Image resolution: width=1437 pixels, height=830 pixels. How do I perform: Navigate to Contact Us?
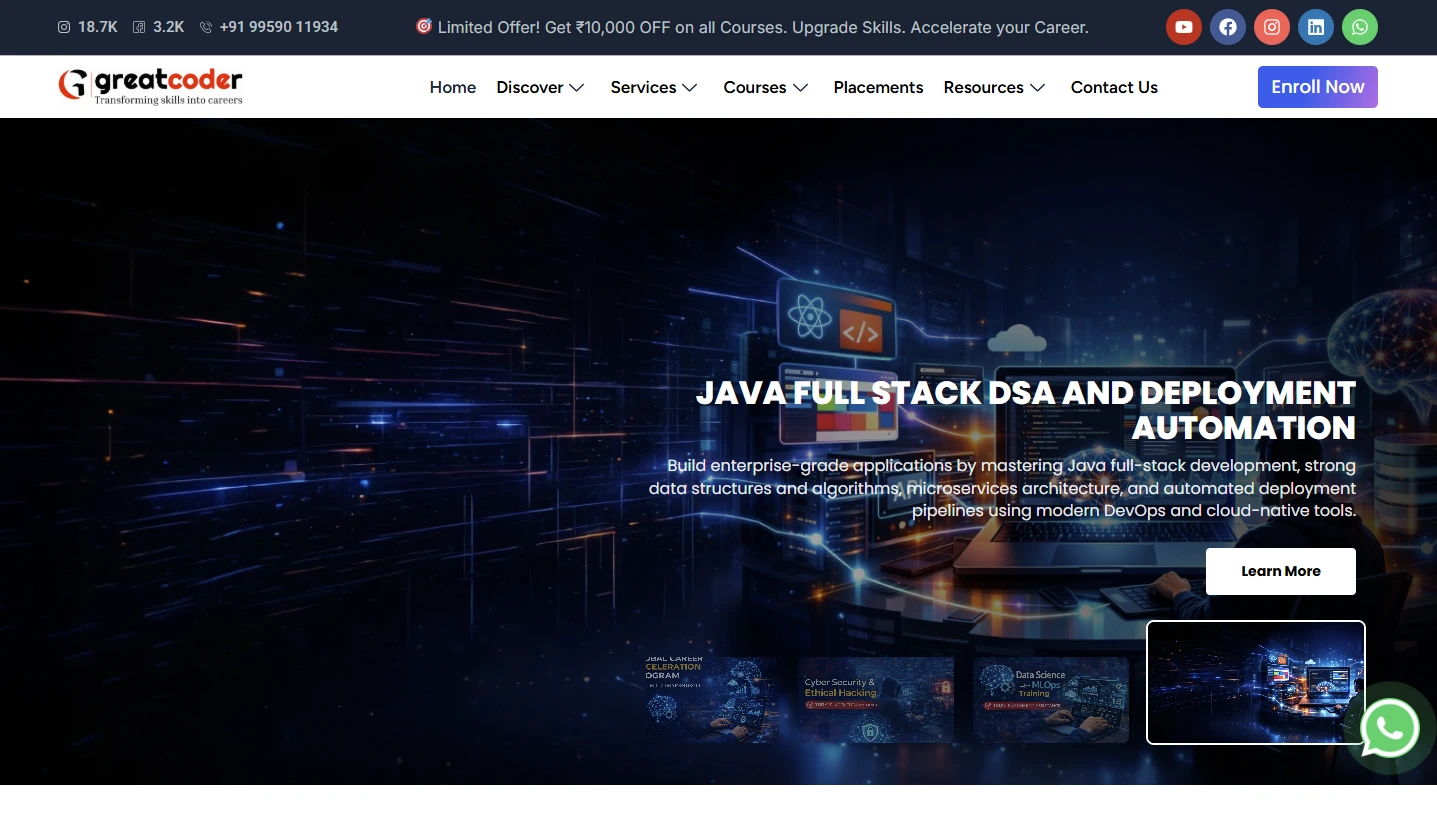point(1114,87)
